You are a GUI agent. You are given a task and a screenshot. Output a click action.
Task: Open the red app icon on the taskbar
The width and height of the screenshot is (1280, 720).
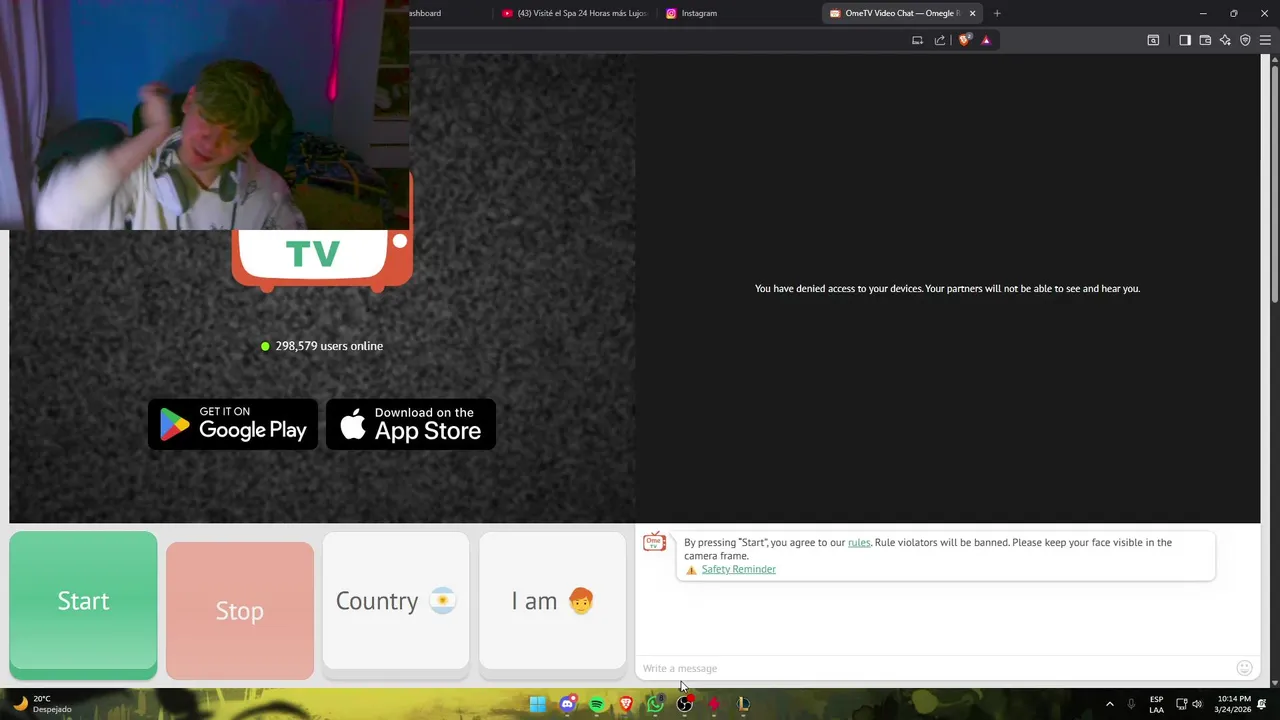(714, 704)
